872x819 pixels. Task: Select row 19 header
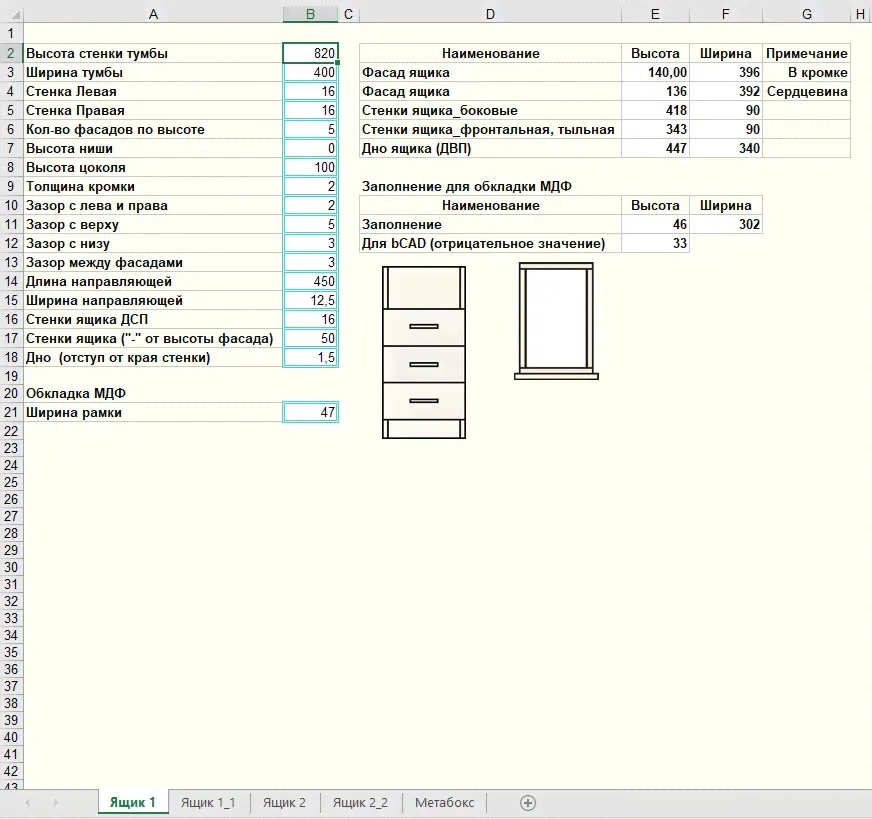pos(11,376)
